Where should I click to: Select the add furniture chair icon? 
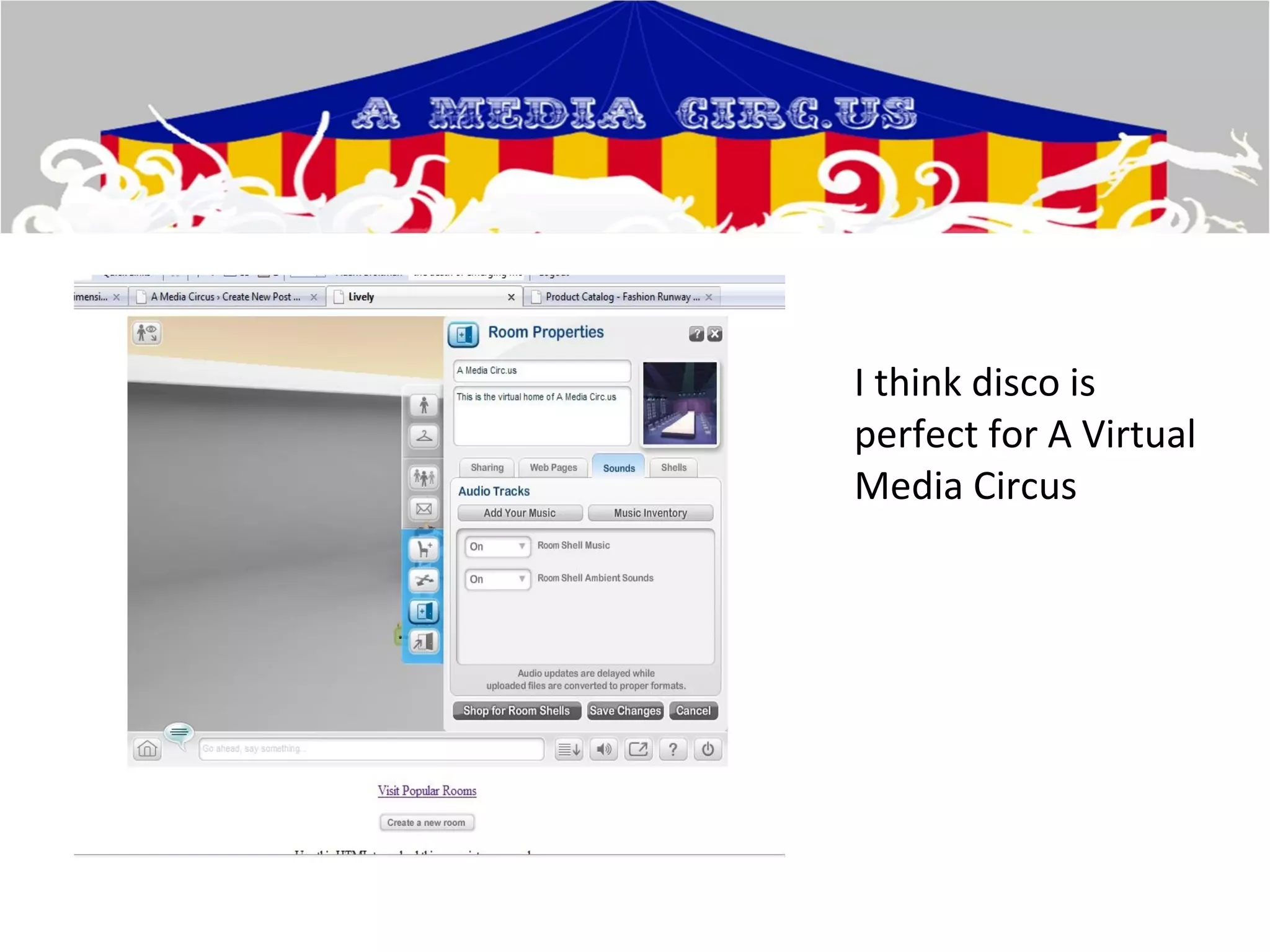[x=424, y=549]
